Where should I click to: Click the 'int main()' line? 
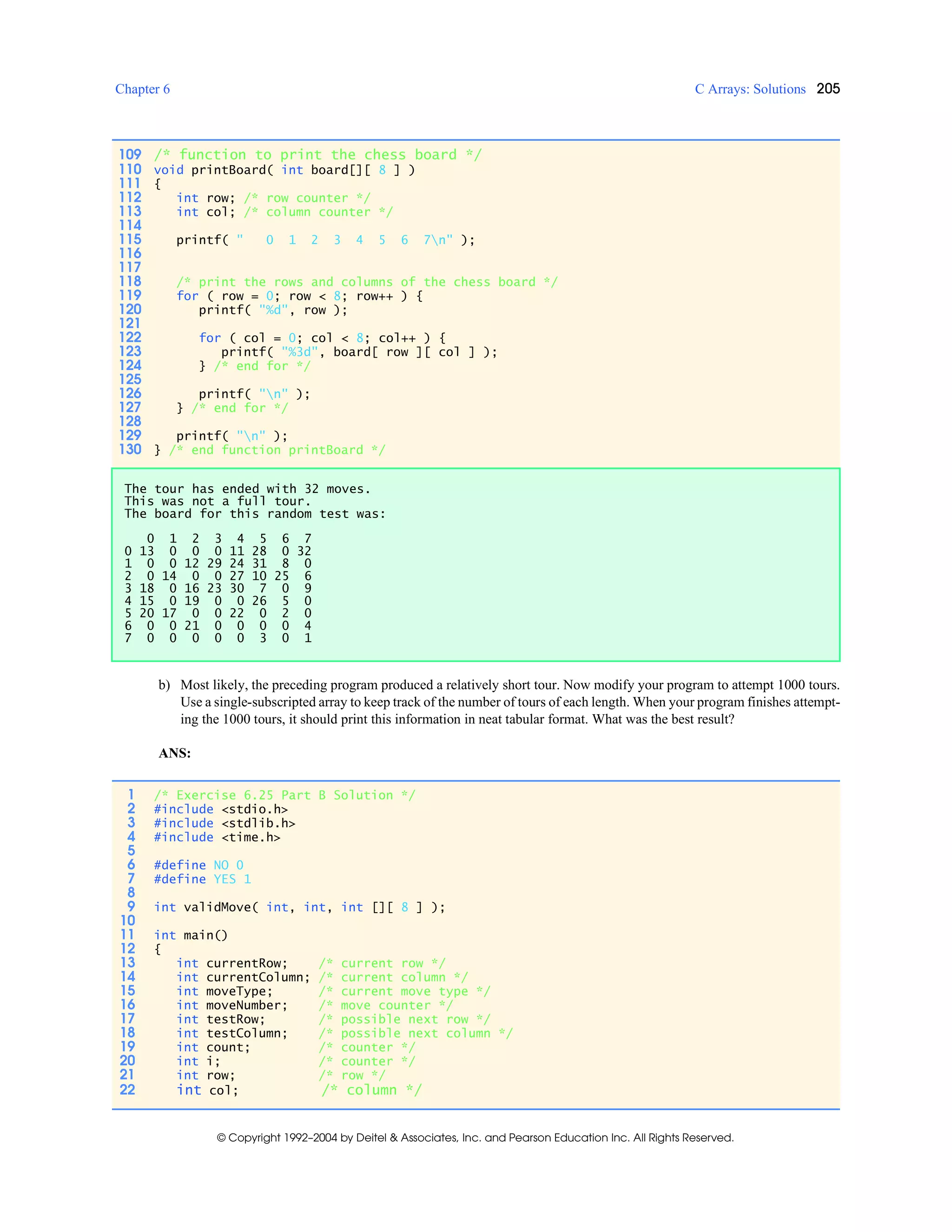[x=191, y=935]
